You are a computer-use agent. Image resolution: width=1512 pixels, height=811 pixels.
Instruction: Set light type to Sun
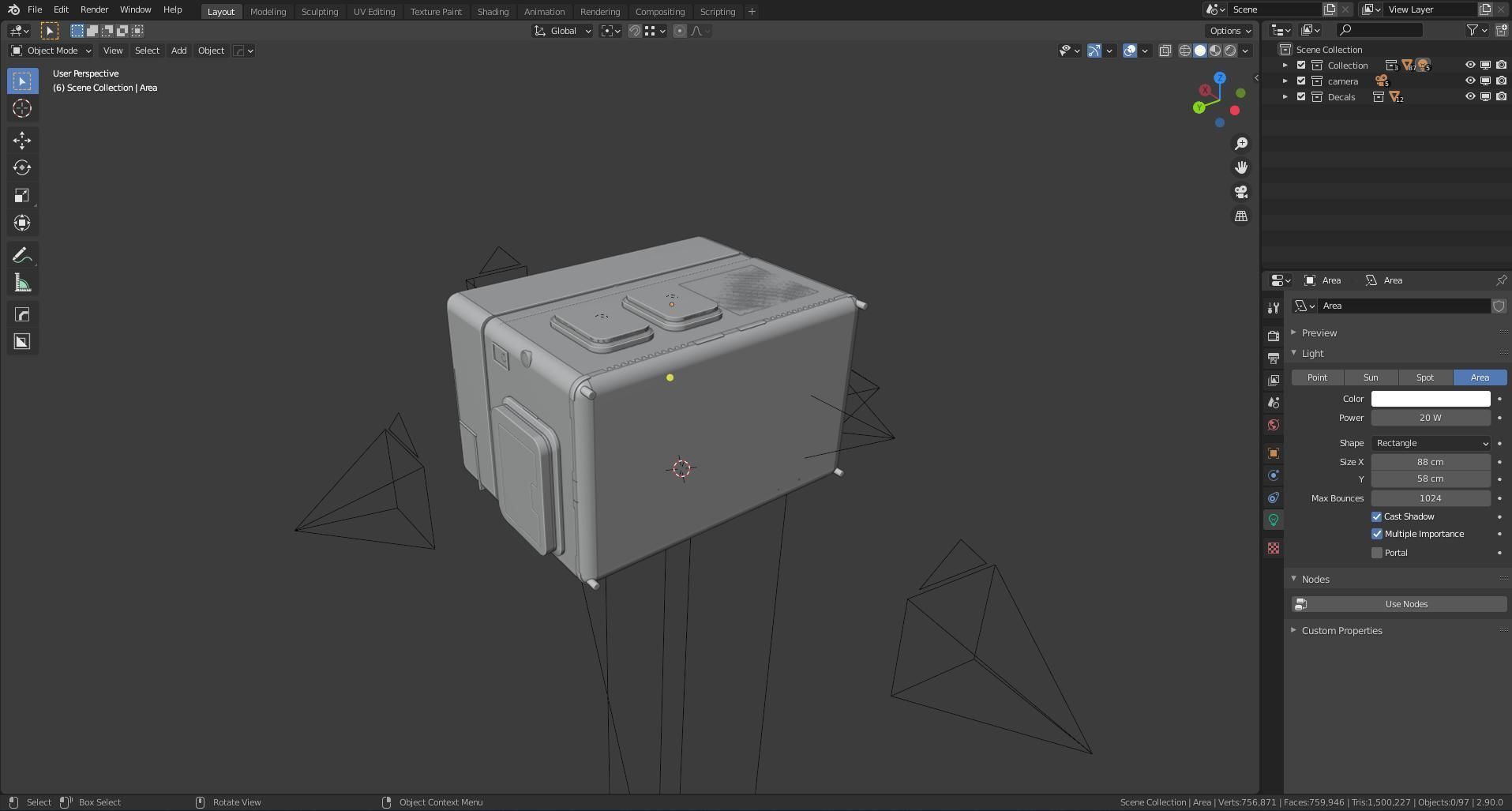1371,377
